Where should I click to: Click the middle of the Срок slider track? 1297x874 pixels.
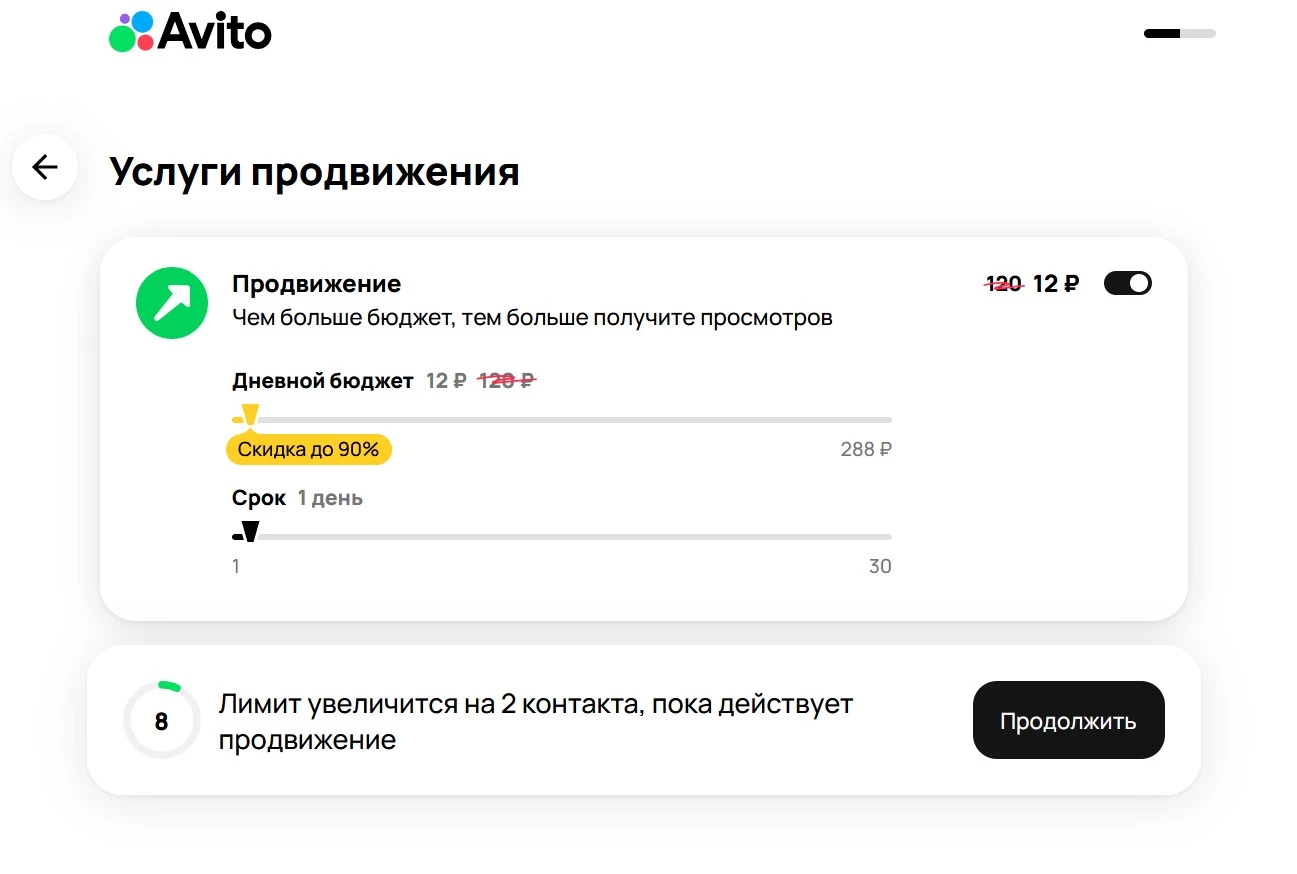(x=562, y=538)
